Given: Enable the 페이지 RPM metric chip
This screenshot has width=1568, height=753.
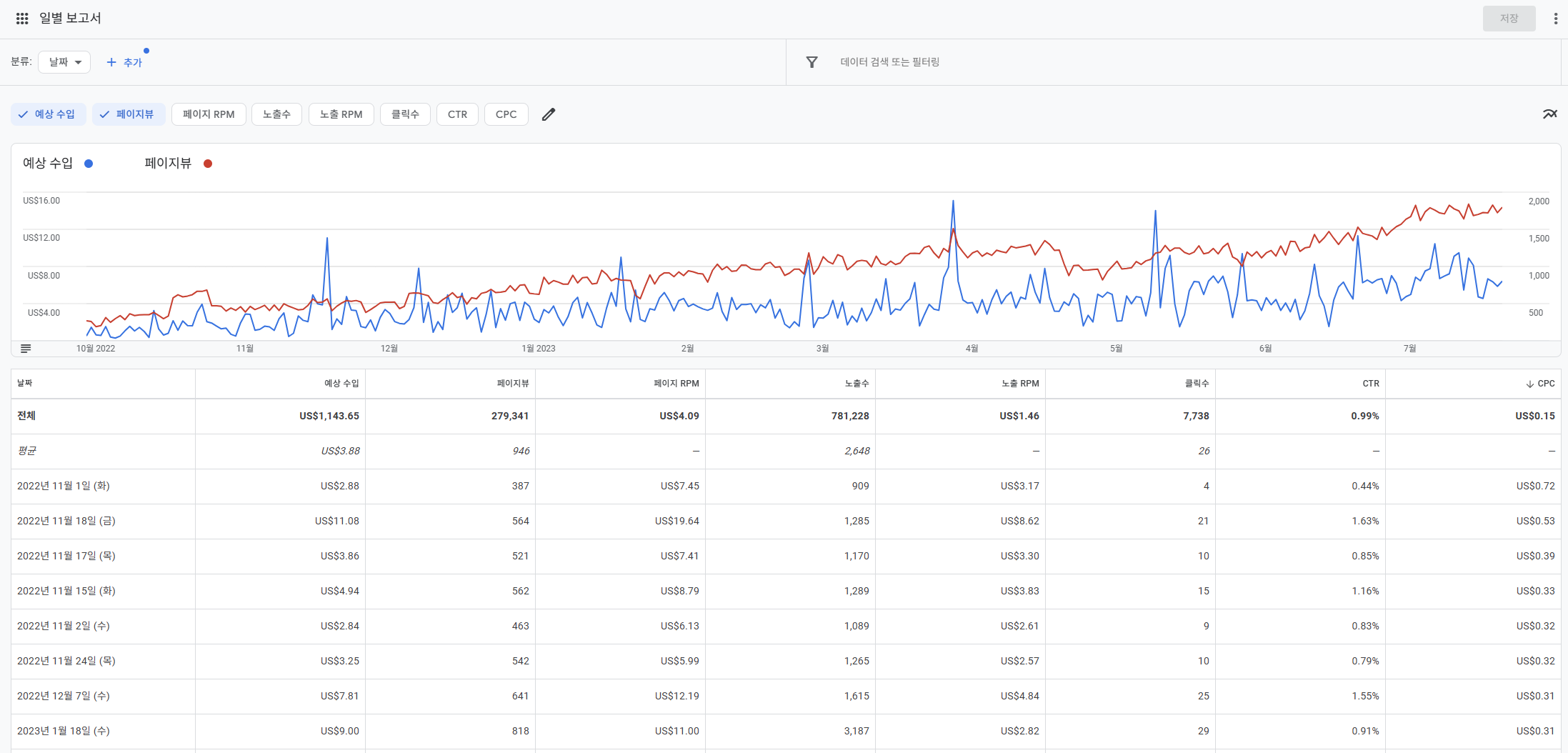Looking at the screenshot, I should pyautogui.click(x=209, y=114).
